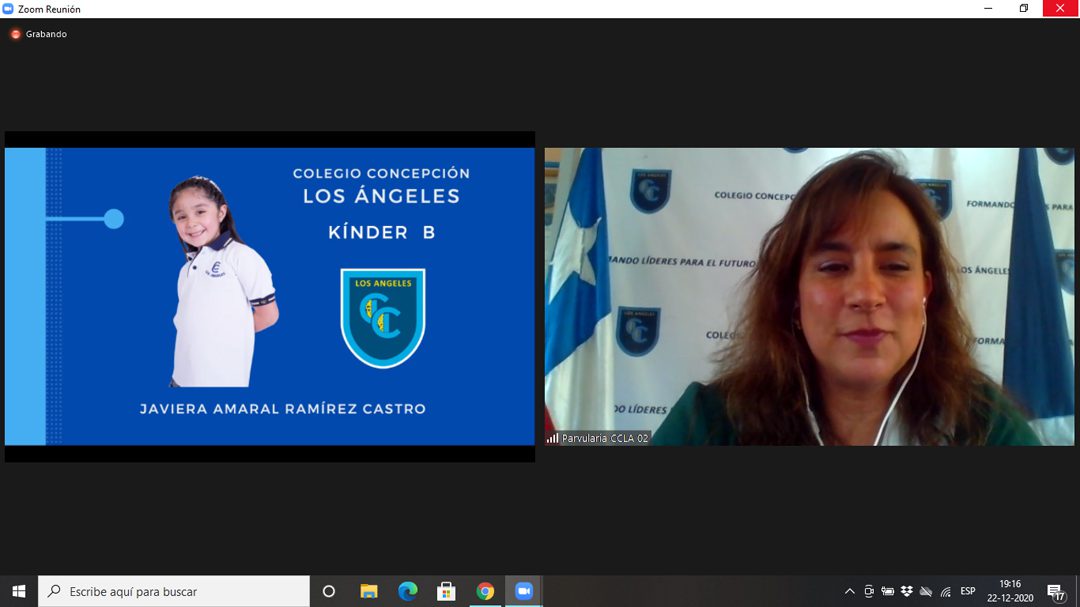The height and width of the screenshot is (607, 1080).
Task: Open Google Chrome from the taskbar
Action: pyautogui.click(x=485, y=591)
